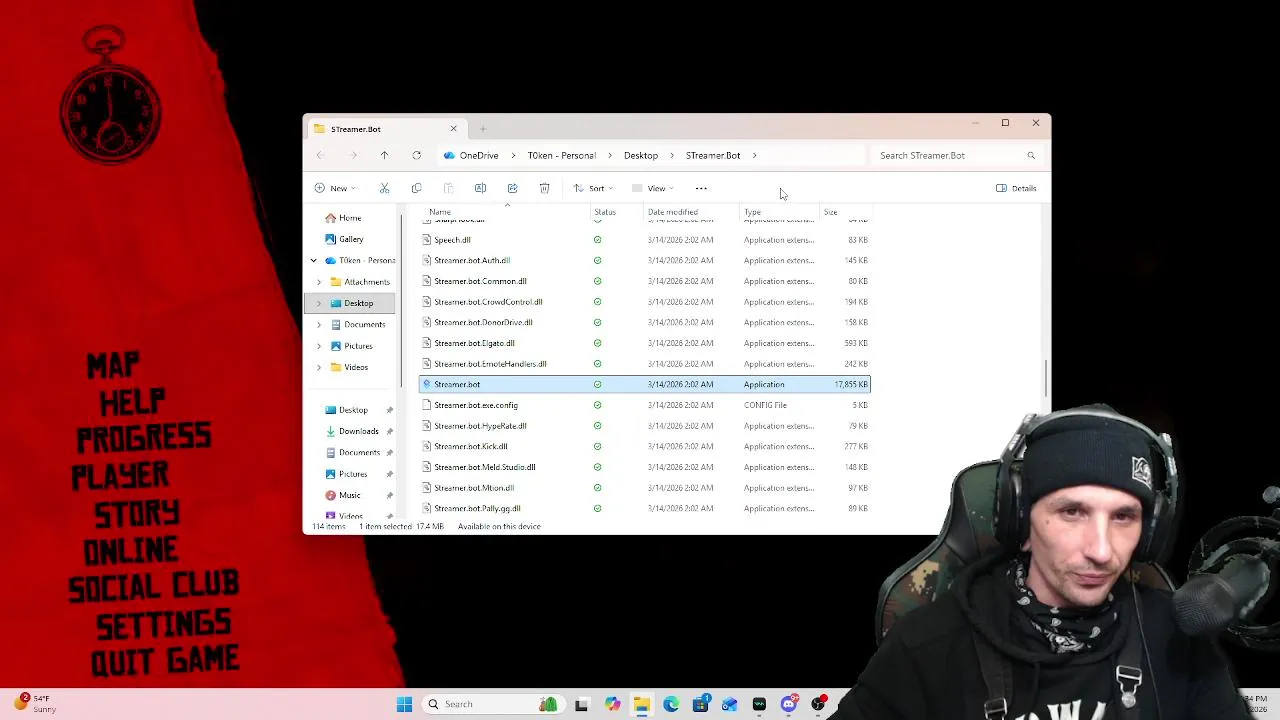The width and height of the screenshot is (1280, 720).
Task: Open Task View from taskbar
Action: tap(582, 704)
